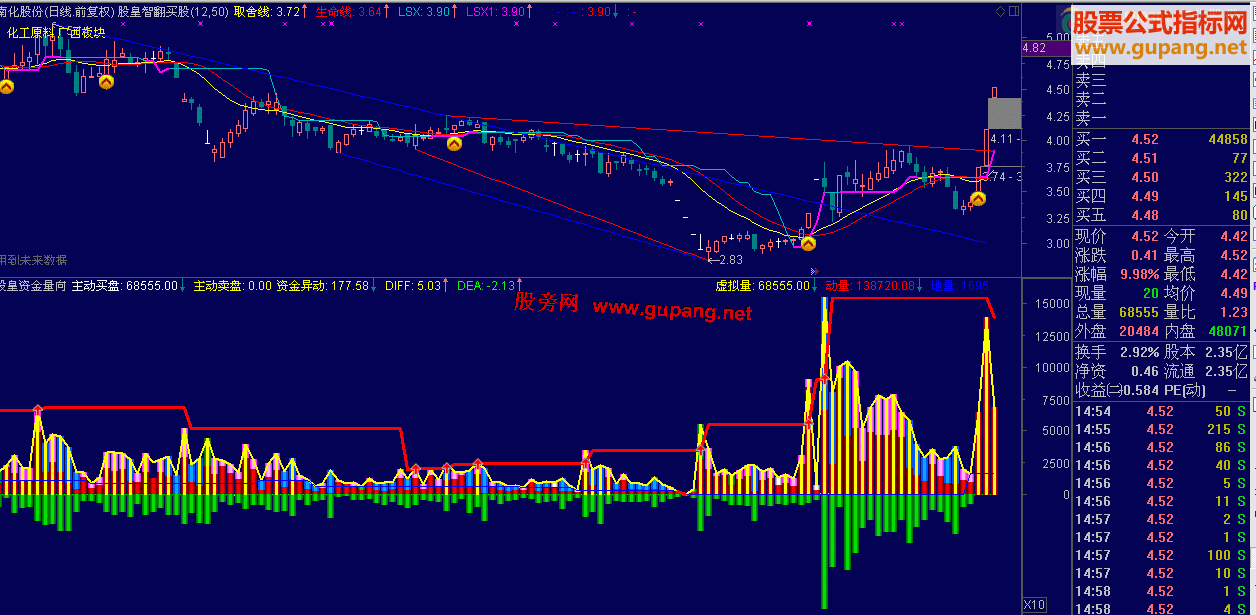Click the 广西板块 sector label
Screen dimensions: 1256x615
coord(84,32)
